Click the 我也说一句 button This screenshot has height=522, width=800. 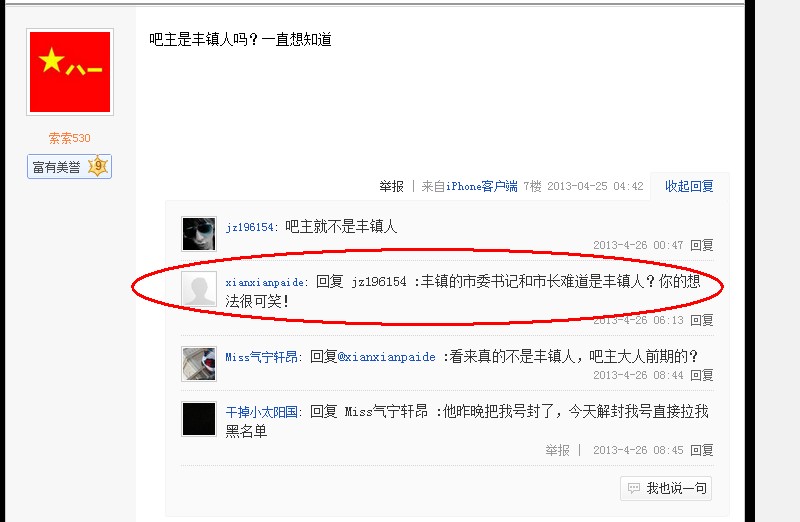[x=666, y=488]
